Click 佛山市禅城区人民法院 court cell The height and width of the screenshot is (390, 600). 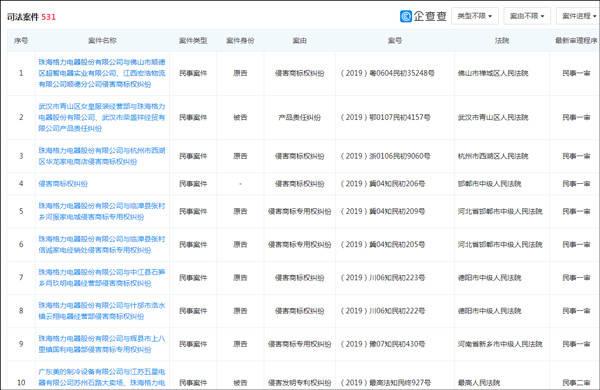[493, 73]
